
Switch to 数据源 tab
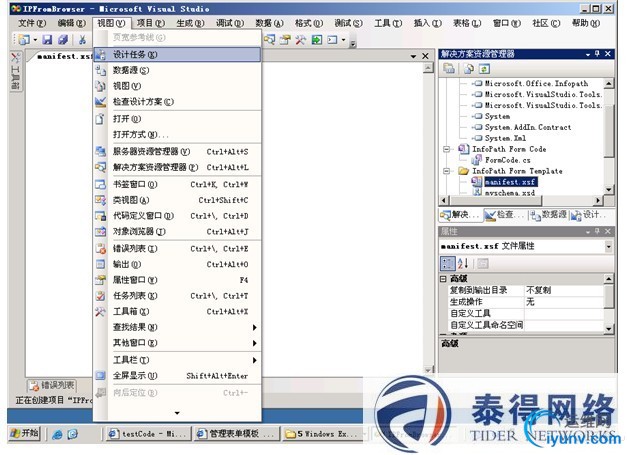coord(548,215)
